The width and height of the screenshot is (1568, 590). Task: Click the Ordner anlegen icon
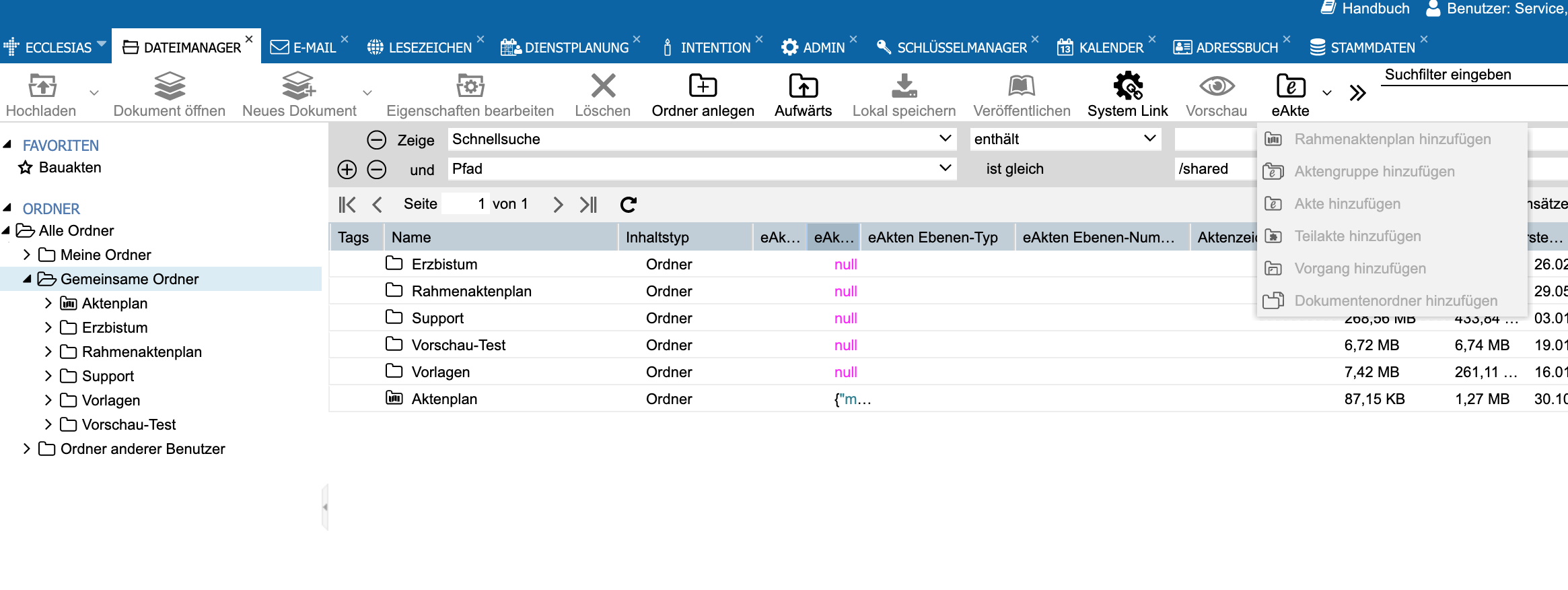click(x=703, y=86)
